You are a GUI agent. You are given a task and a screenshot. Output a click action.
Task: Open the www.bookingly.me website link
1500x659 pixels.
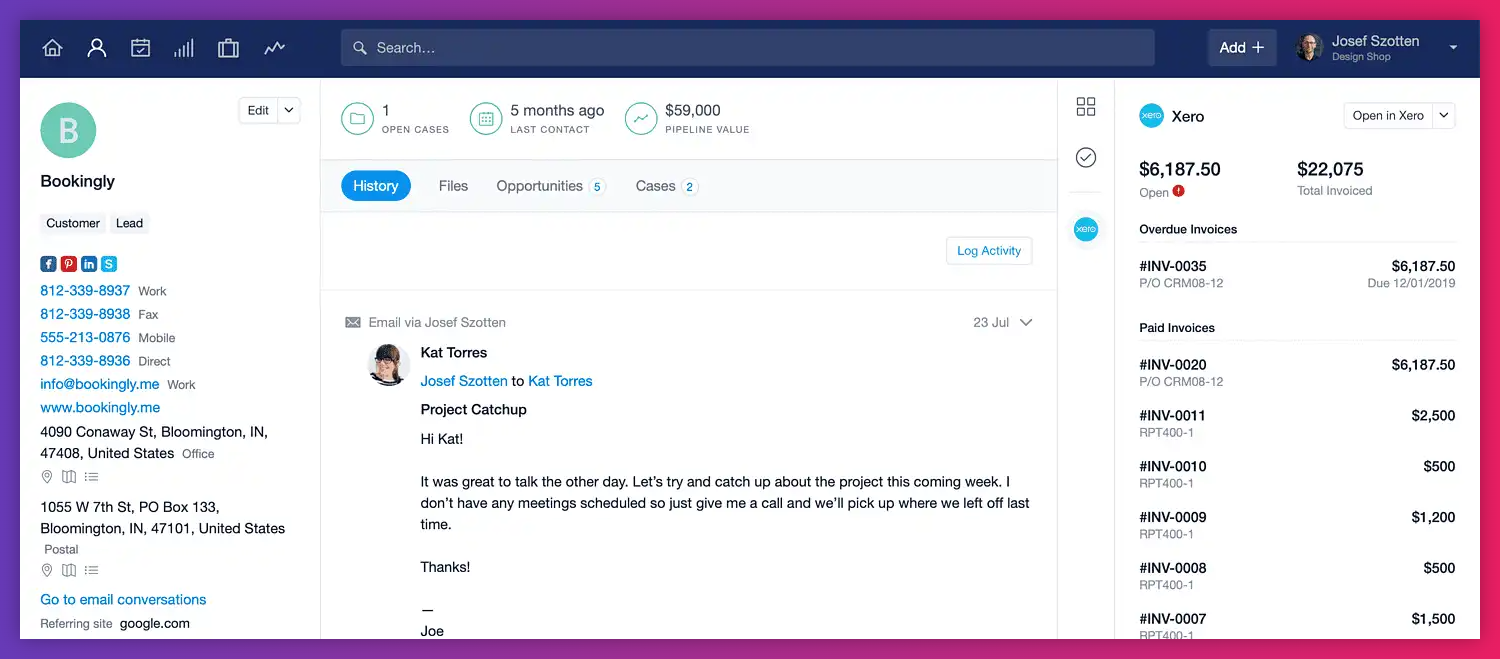(100, 408)
